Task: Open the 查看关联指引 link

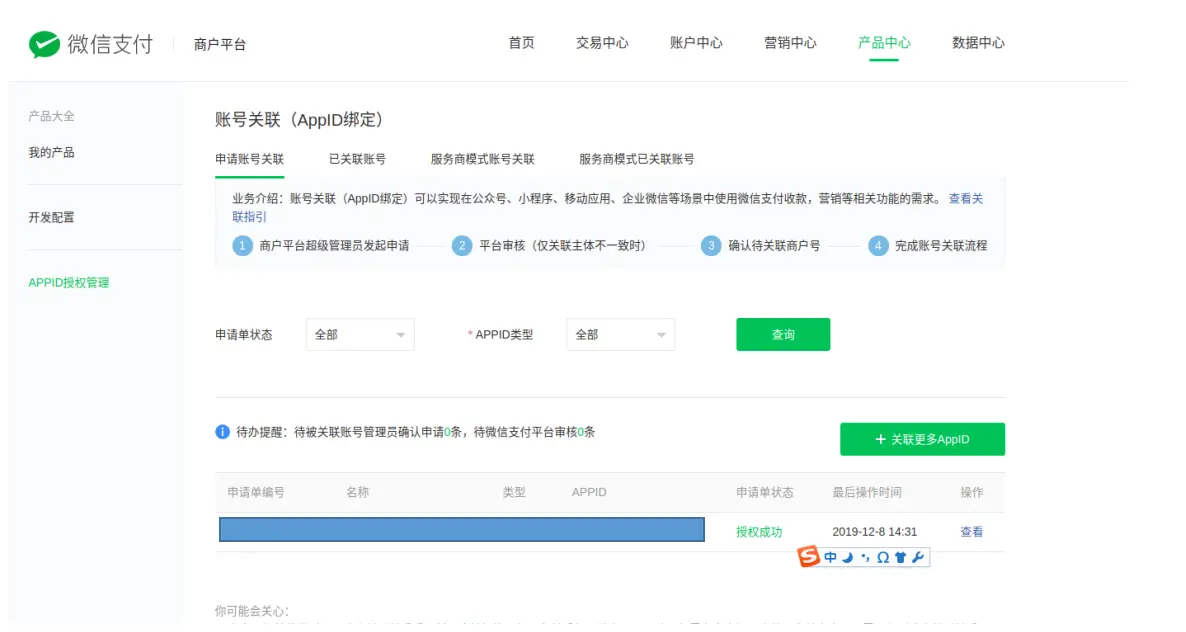Action: pos(966,199)
